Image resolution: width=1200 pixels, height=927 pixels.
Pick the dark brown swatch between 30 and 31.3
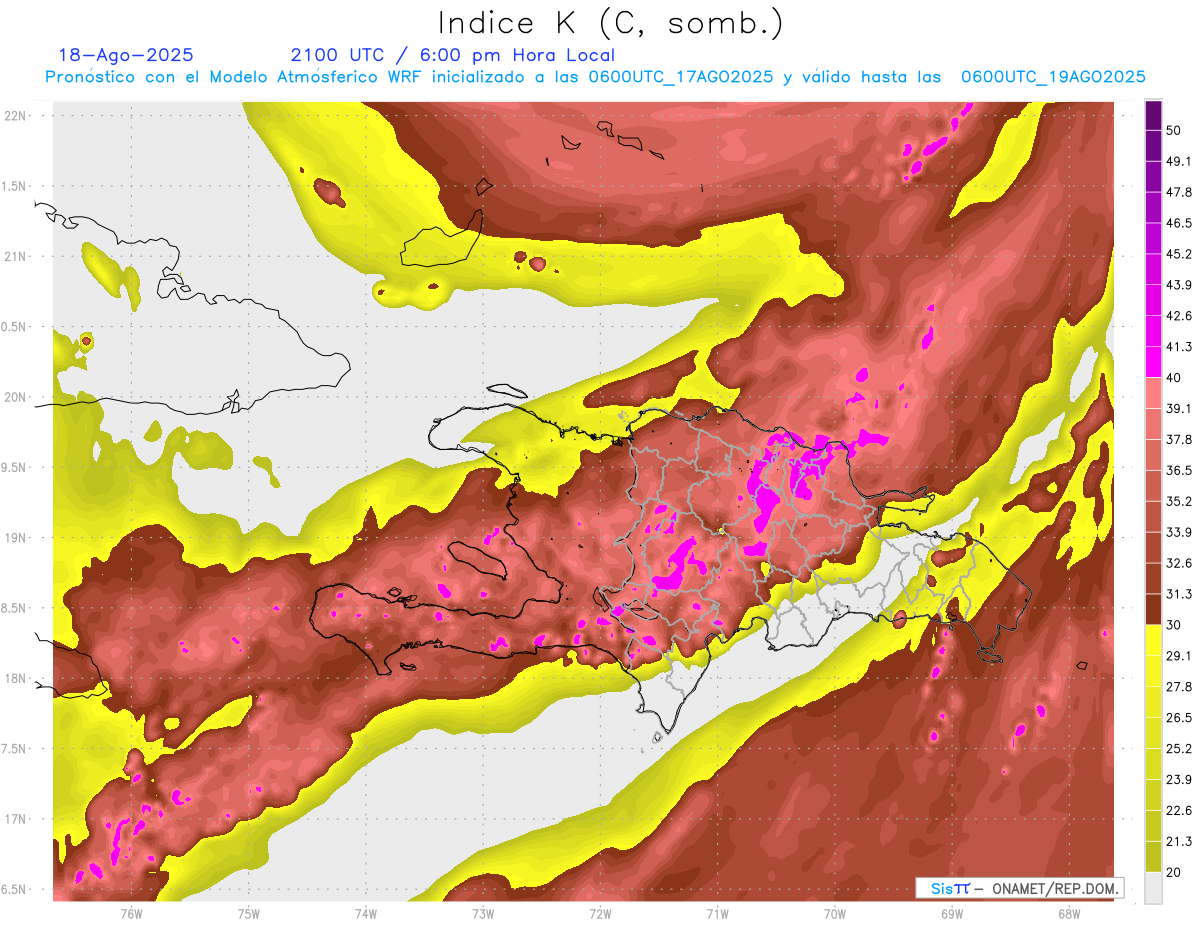1153,609
